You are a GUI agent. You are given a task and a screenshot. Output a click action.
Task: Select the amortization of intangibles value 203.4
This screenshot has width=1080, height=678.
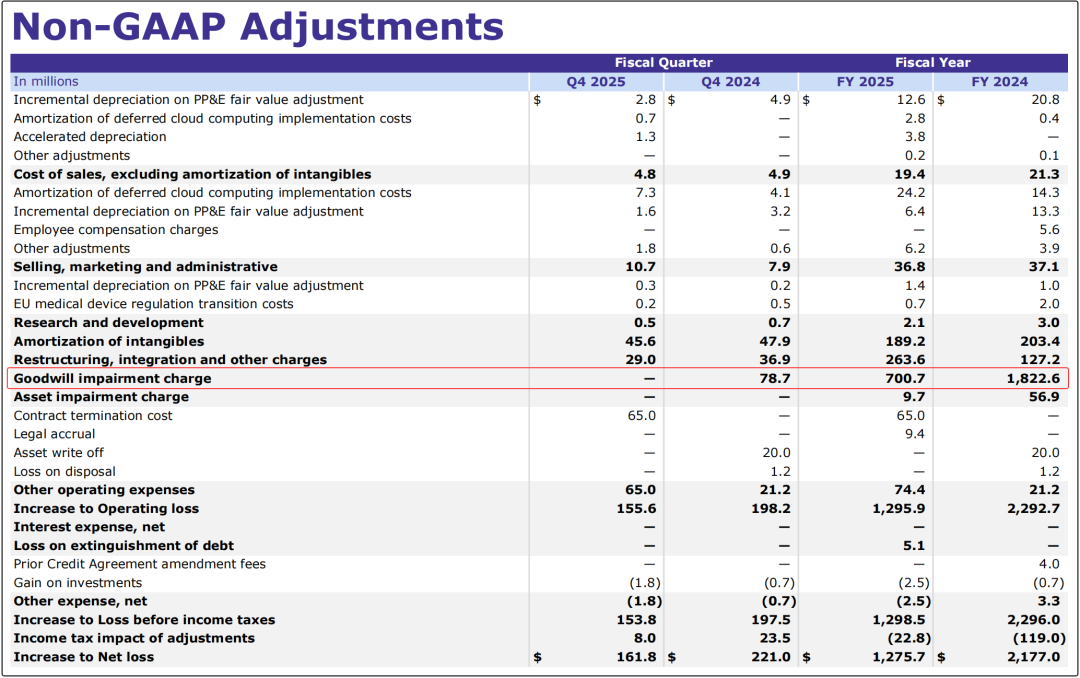[1040, 341]
